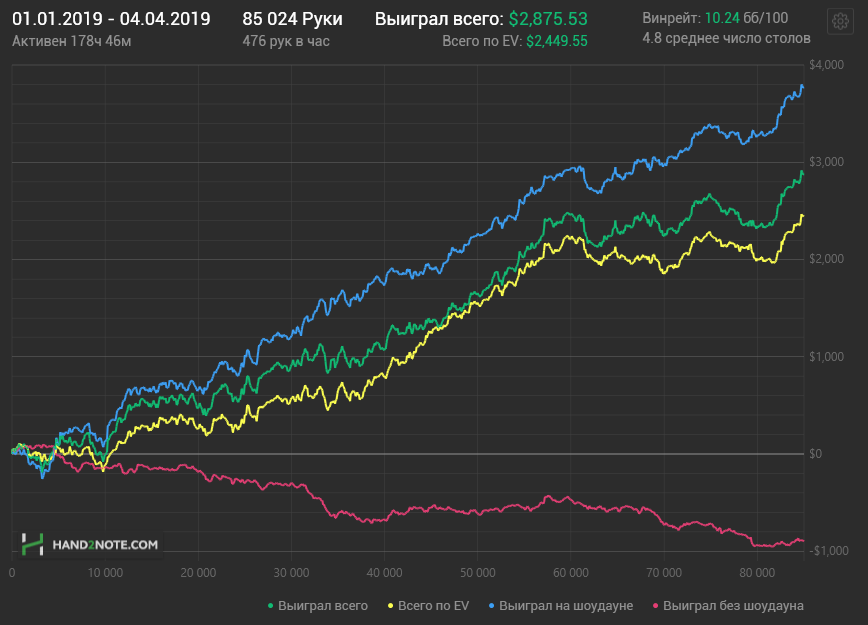Click the date range 01.01.2019 - 04.04.2019
This screenshot has height=625, width=868.
111,19
